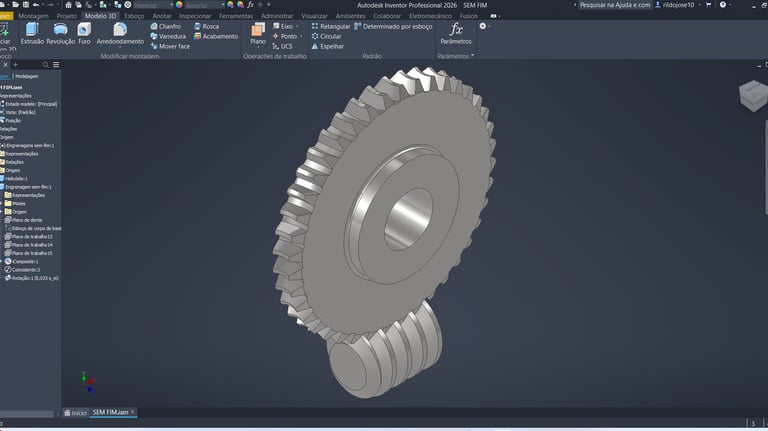Select Helicoide:1 in the browser tree
Screen dimensions: 768x431
coord(21,178)
